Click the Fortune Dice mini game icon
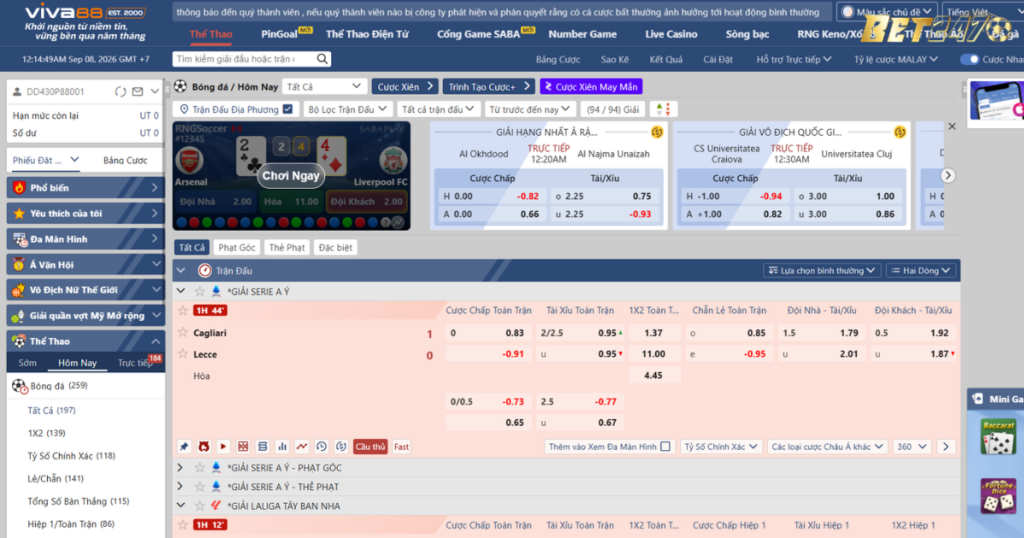Screen dimensions: 1024x538 coord(997,496)
